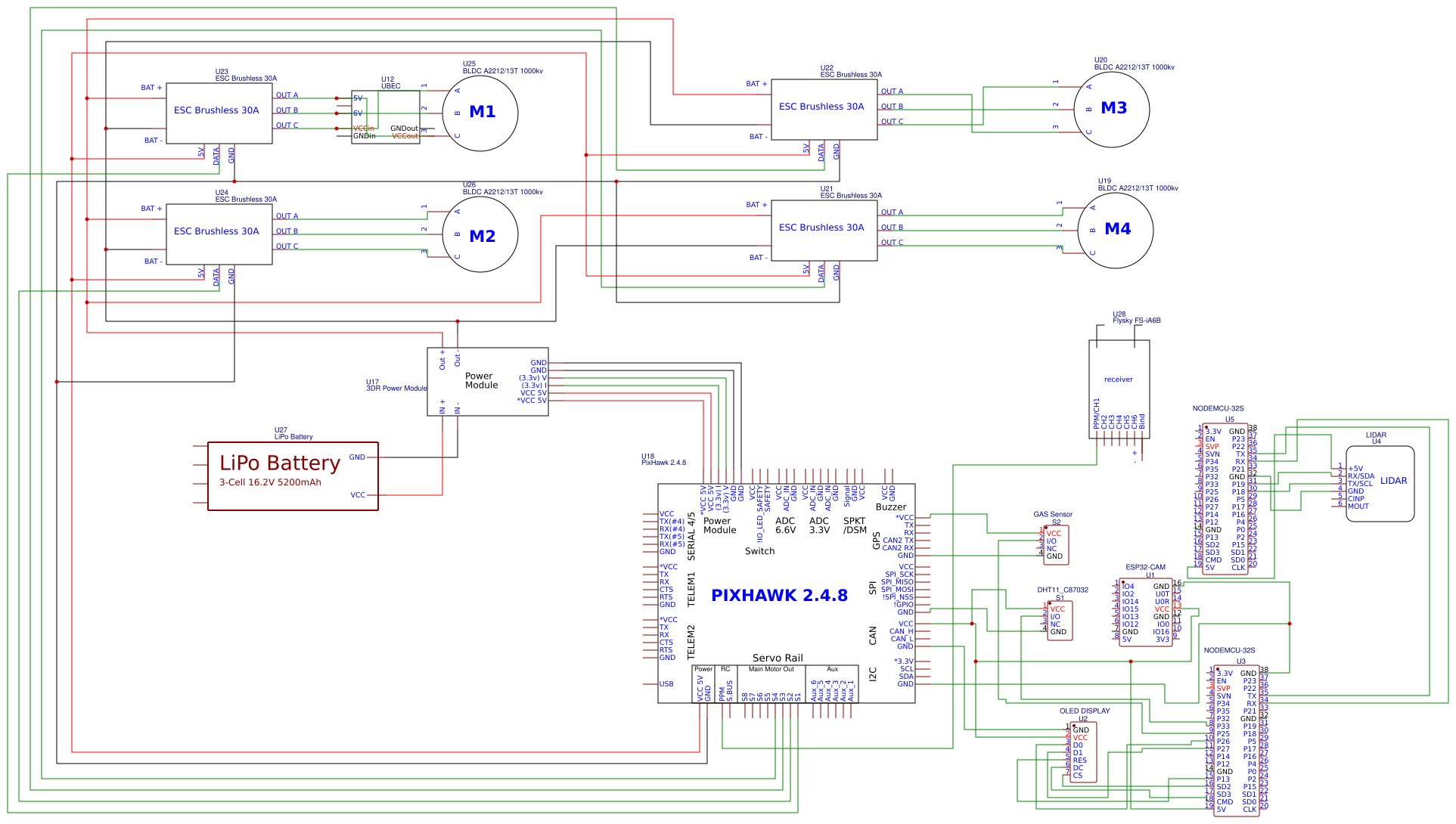This screenshot has height=824, width=1456.
Task: Click the Servo Rail label on Pixhawk
Action: click(x=778, y=658)
